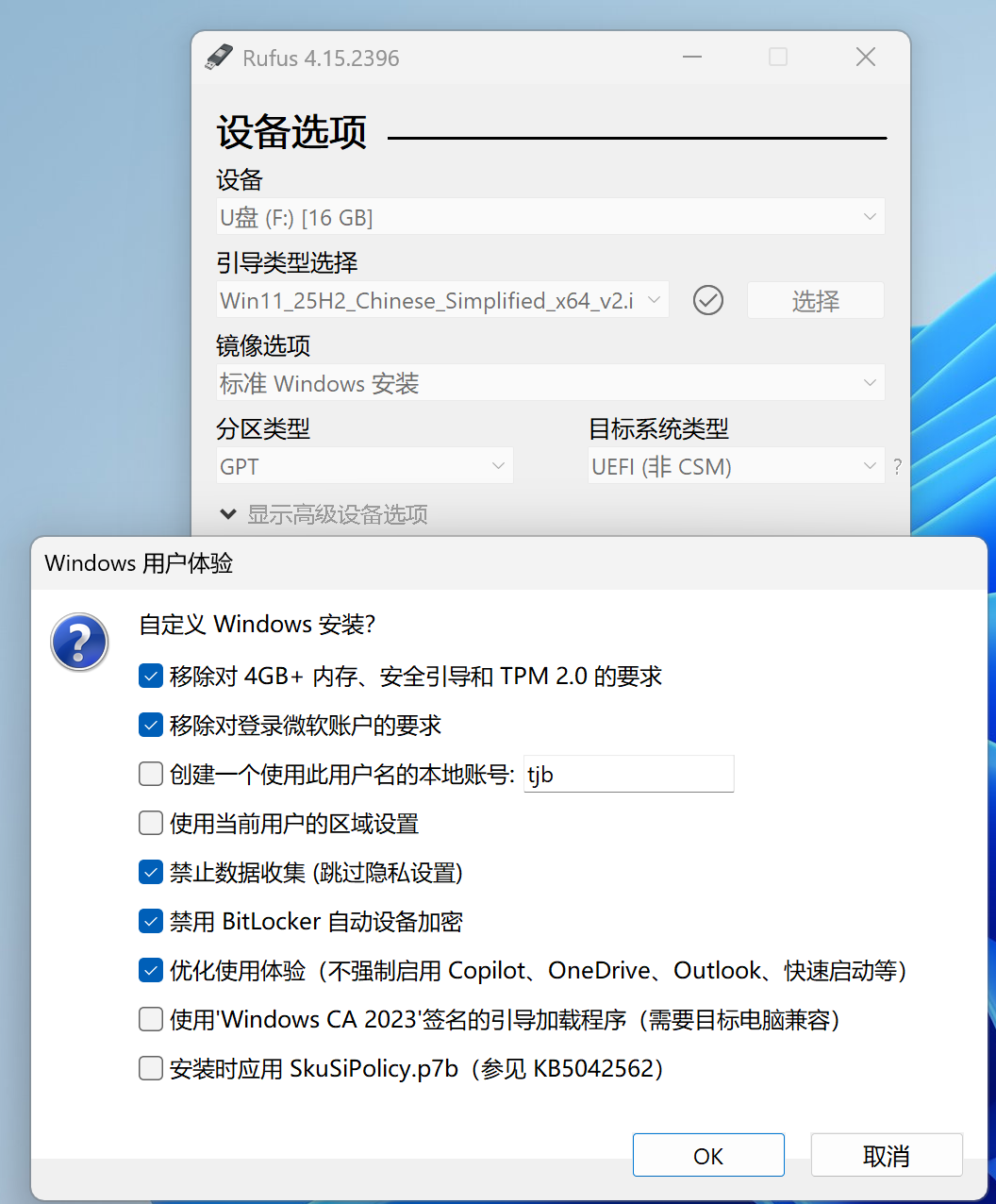Screen dimensions: 996x1204
Task: Click the ISO verification checkmark icon
Action: [708, 300]
